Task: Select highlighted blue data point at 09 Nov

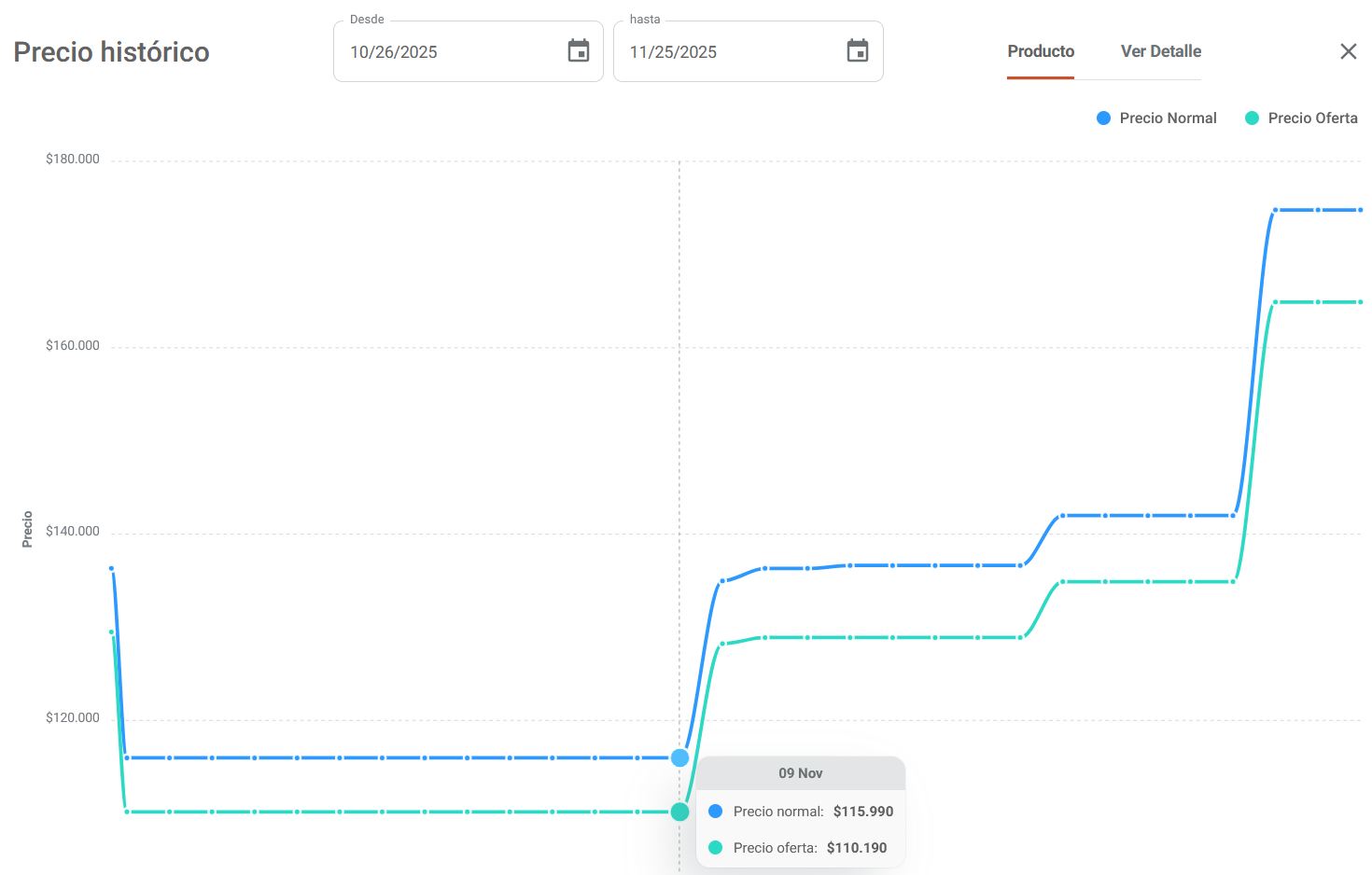Action: [679, 757]
